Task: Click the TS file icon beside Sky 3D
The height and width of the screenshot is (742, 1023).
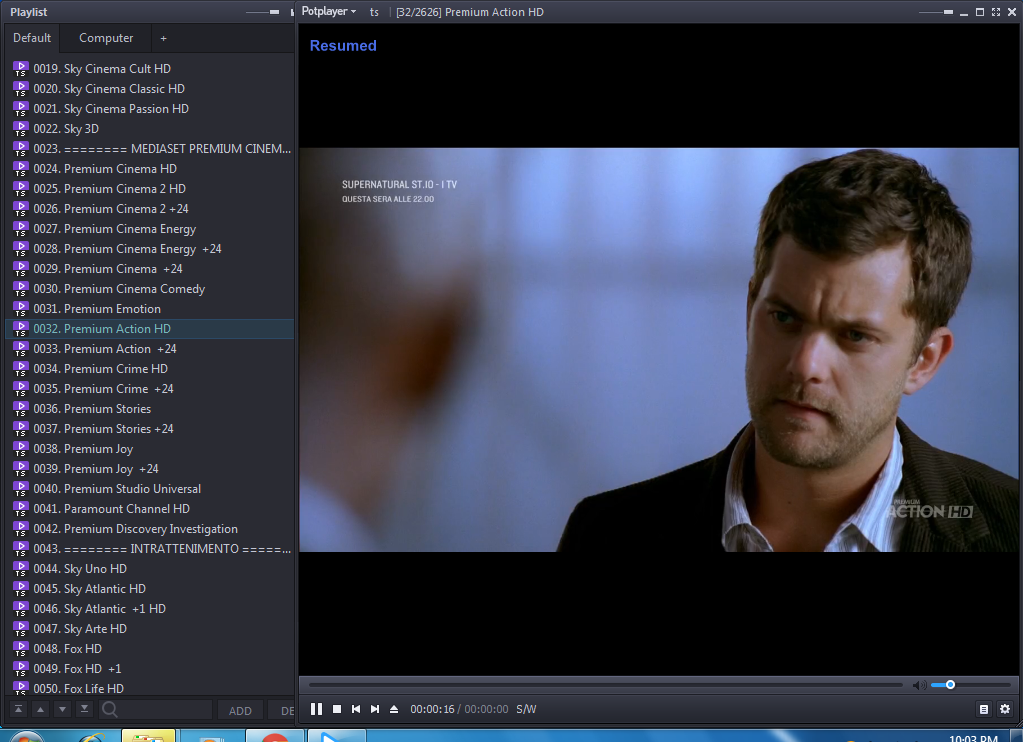Action: [20, 129]
